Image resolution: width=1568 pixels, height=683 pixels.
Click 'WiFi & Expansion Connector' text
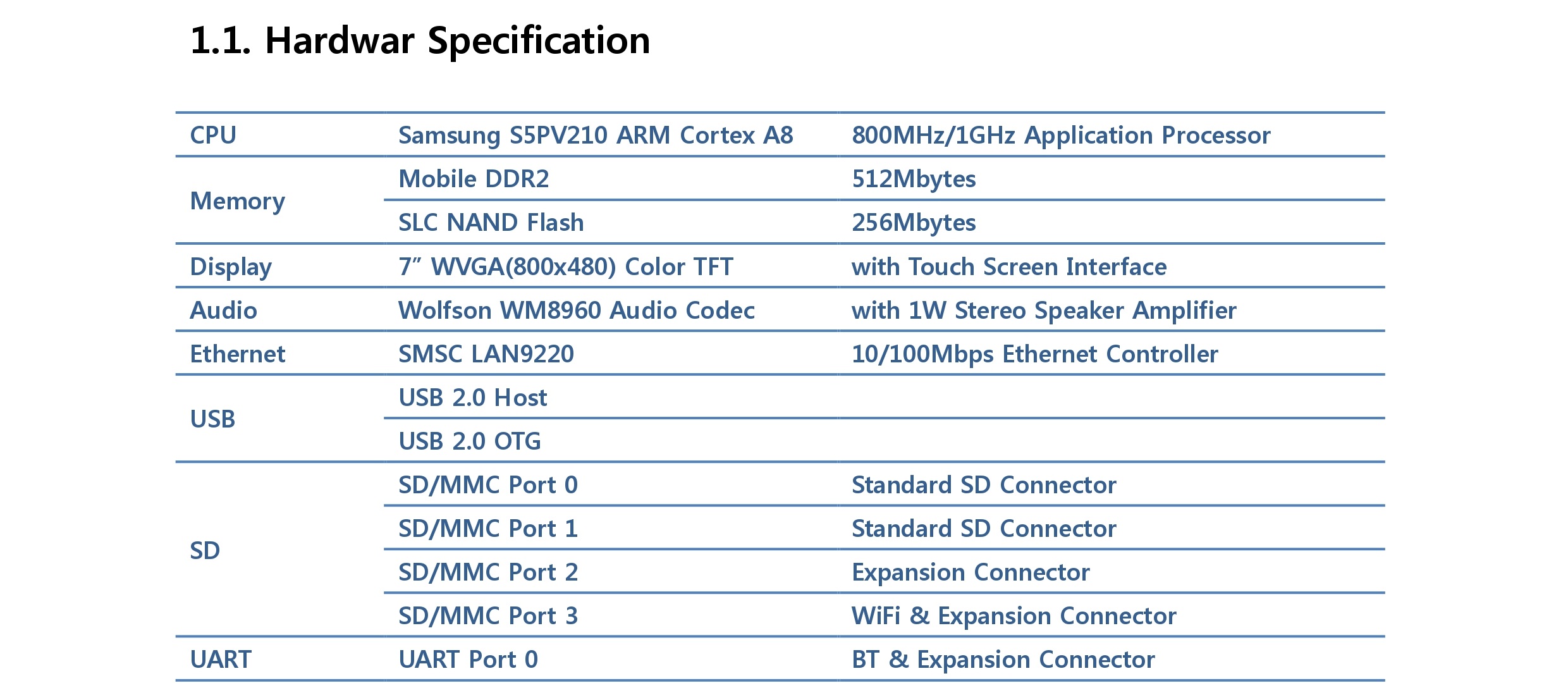[x=1014, y=616]
